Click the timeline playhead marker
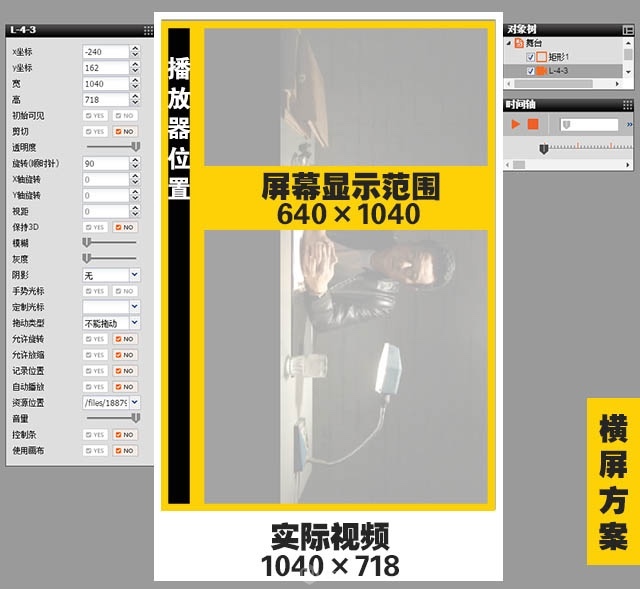Screen dimensions: 640x590 [x=543, y=148]
